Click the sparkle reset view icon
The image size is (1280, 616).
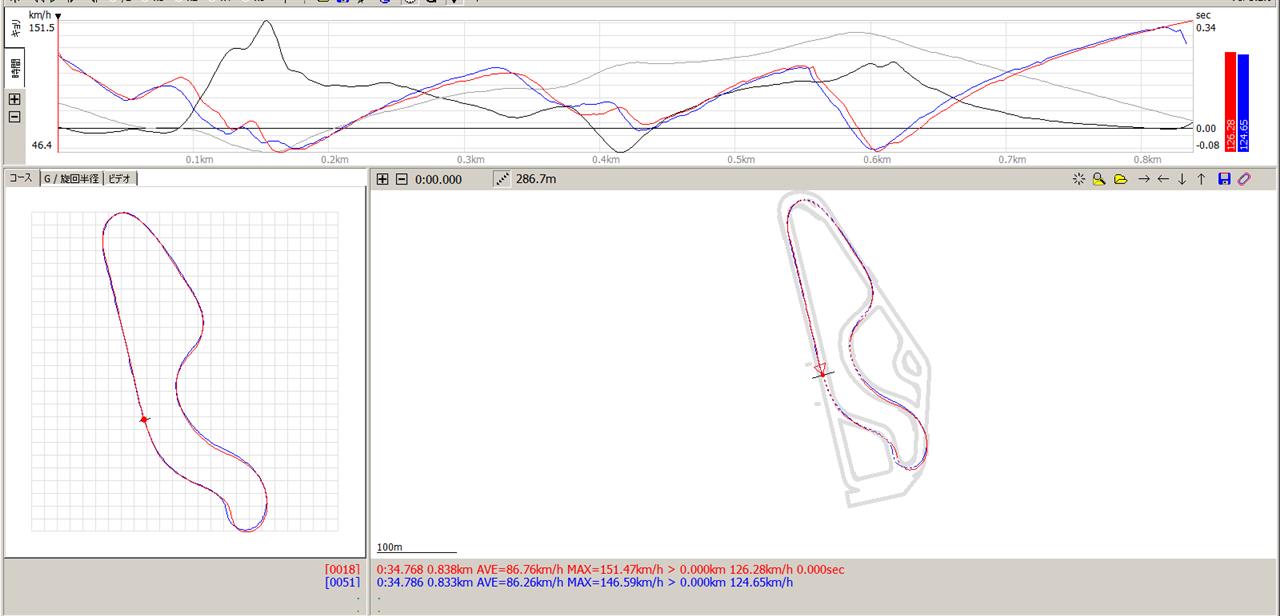click(1078, 179)
